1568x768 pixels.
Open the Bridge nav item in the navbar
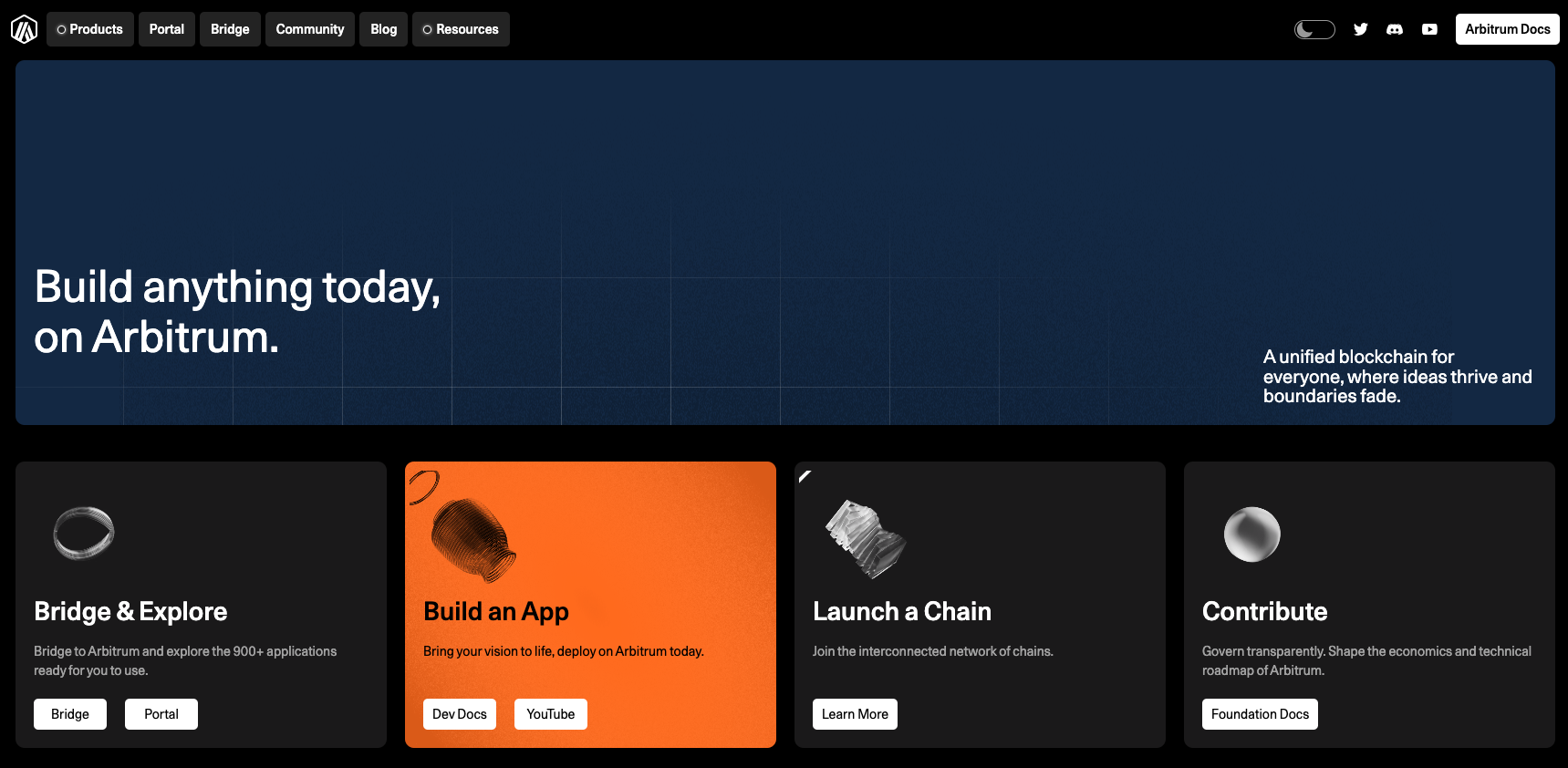point(230,29)
